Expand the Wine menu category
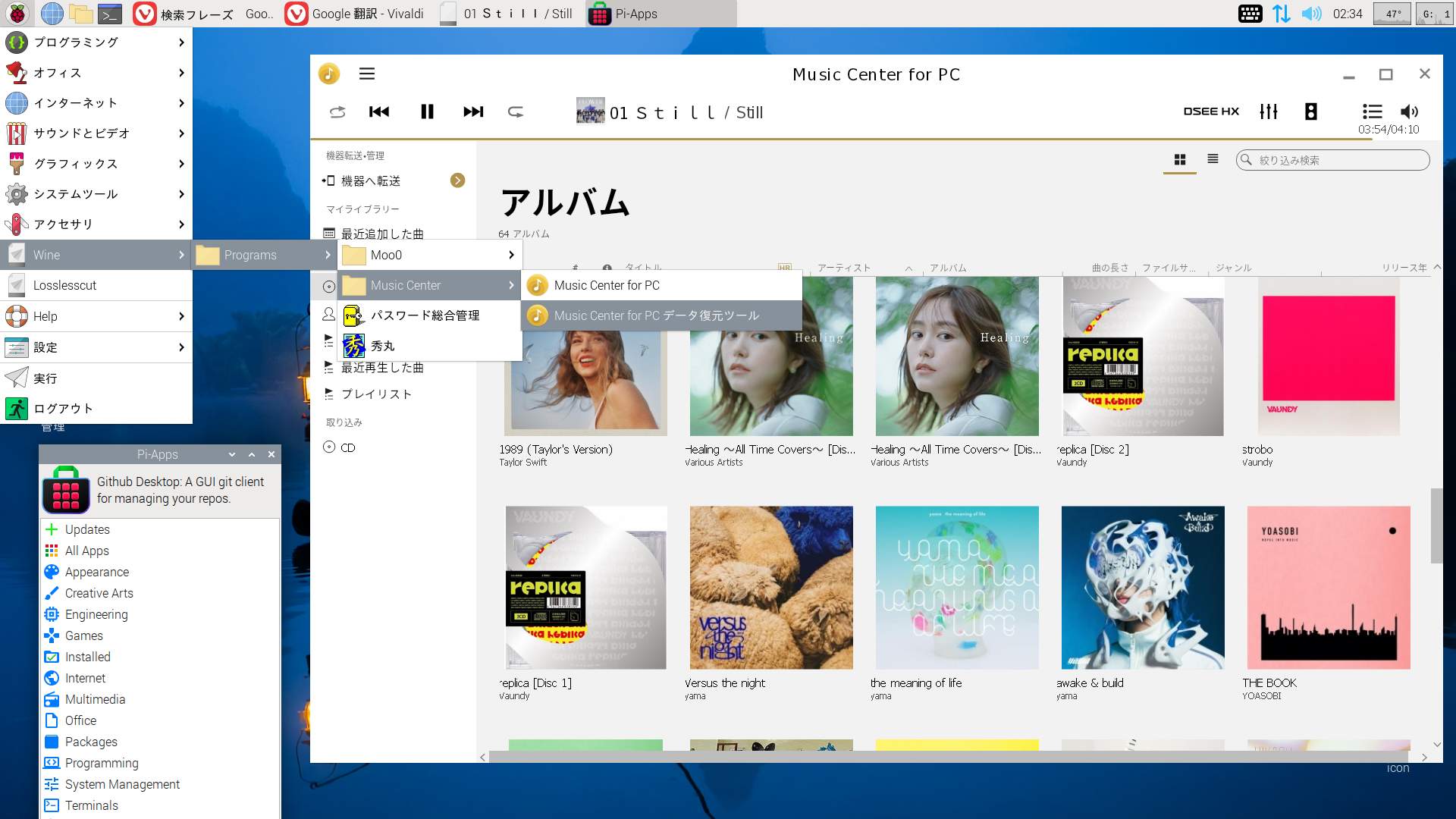This screenshot has height=819, width=1456. [96, 255]
